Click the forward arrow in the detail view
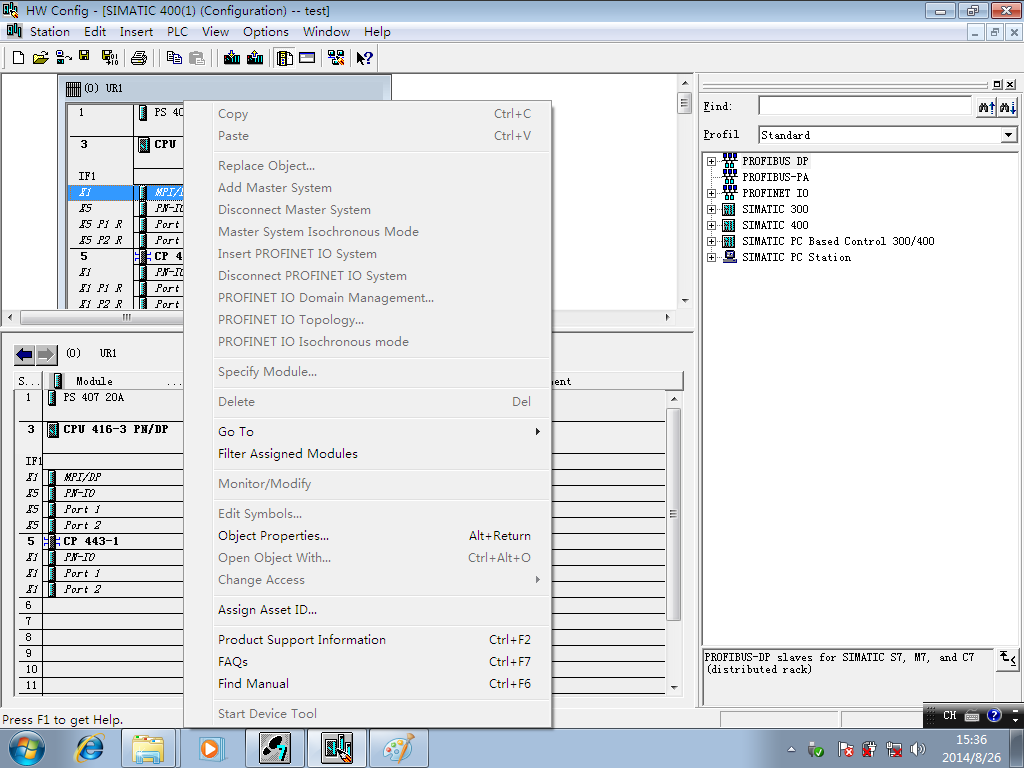Image resolution: width=1024 pixels, height=768 pixels. (x=46, y=355)
